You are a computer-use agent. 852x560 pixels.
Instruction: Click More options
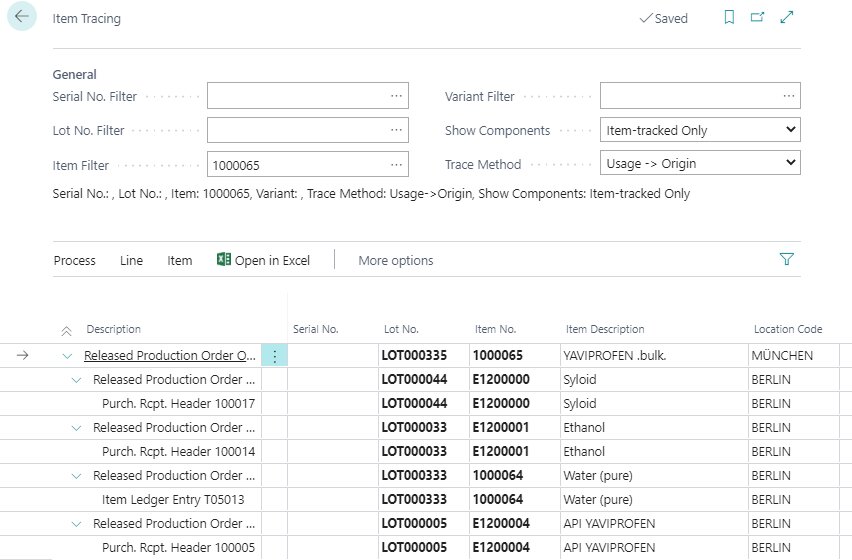pos(395,260)
